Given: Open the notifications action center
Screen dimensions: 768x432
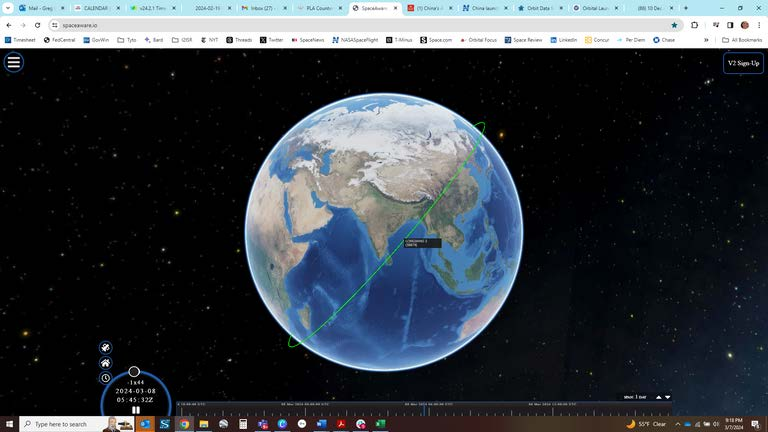Looking at the screenshot, I should tap(756, 424).
